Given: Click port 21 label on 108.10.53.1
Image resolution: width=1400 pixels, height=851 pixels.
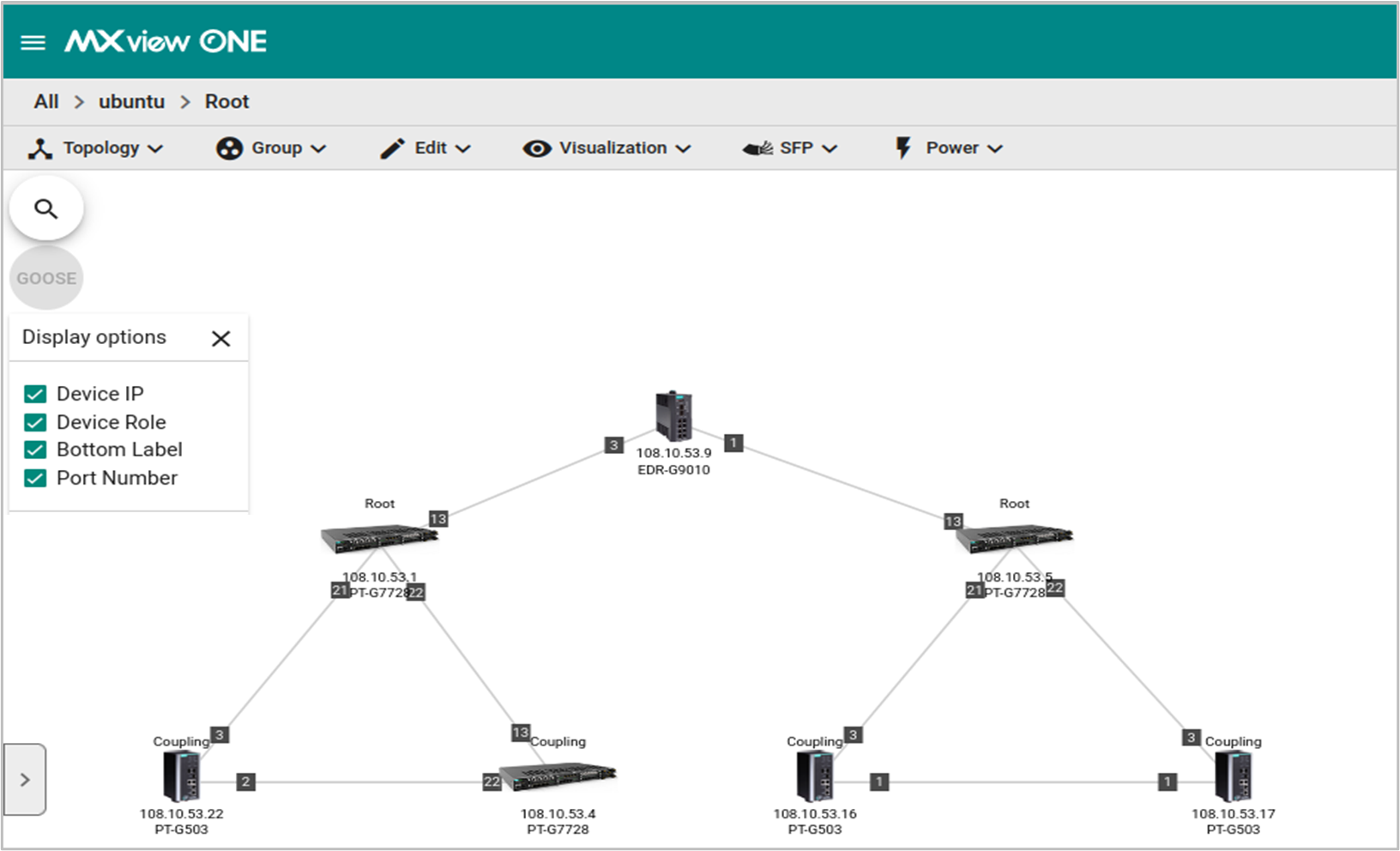Looking at the screenshot, I should [340, 590].
